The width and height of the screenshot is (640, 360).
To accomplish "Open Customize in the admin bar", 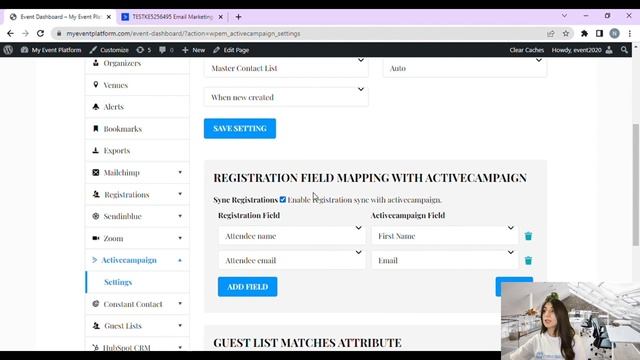I will [109, 50].
